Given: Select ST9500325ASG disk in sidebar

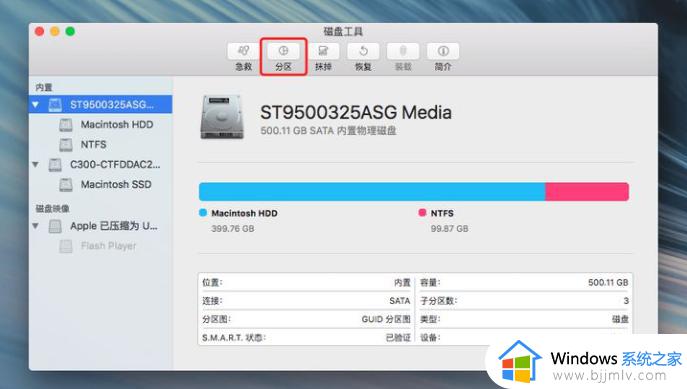Looking at the screenshot, I should 101,105.
